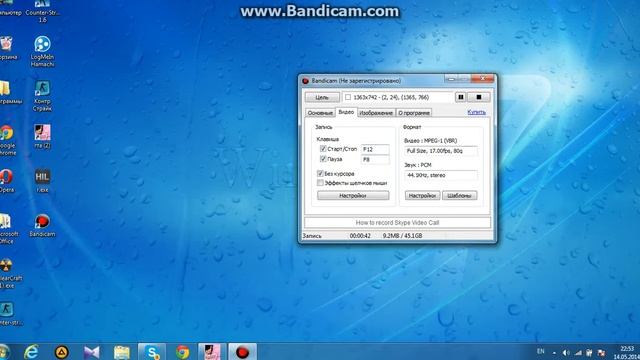This screenshot has height=360, width=640.
Task: Show hidden tray icons arrow
Action: tap(554, 352)
